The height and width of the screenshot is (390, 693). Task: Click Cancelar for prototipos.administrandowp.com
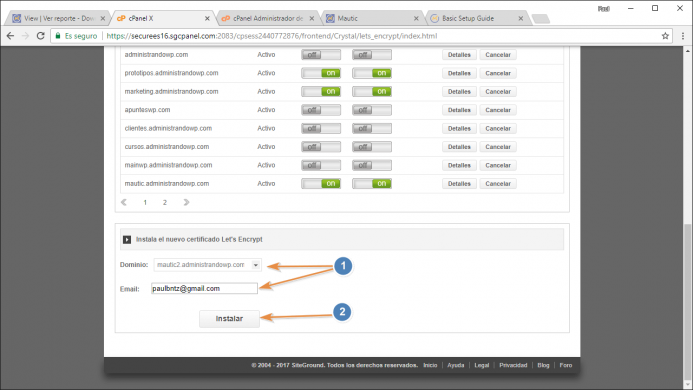pos(498,73)
